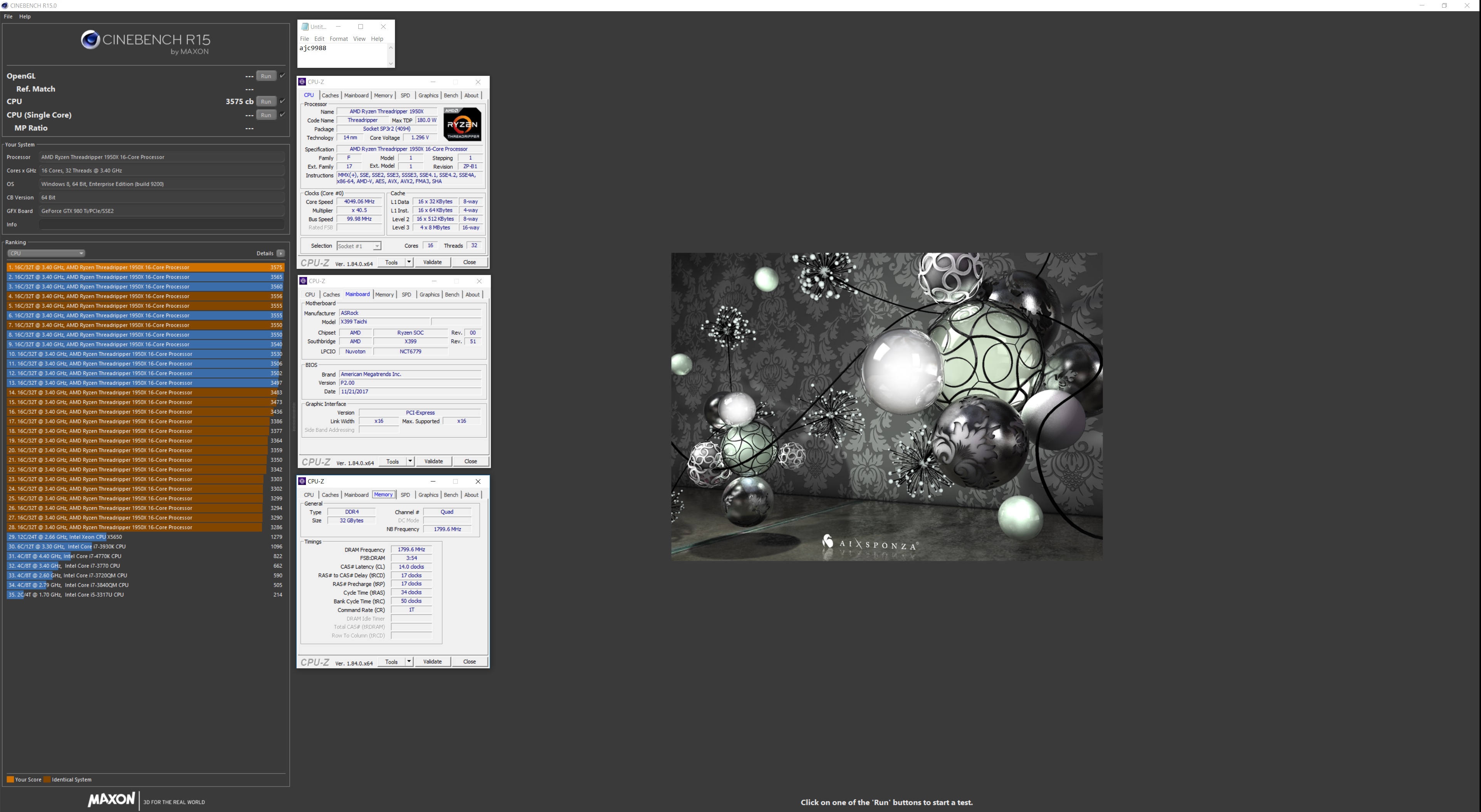Click the Notepad text area containing ajc9988
1481x812 pixels.
click(x=343, y=55)
